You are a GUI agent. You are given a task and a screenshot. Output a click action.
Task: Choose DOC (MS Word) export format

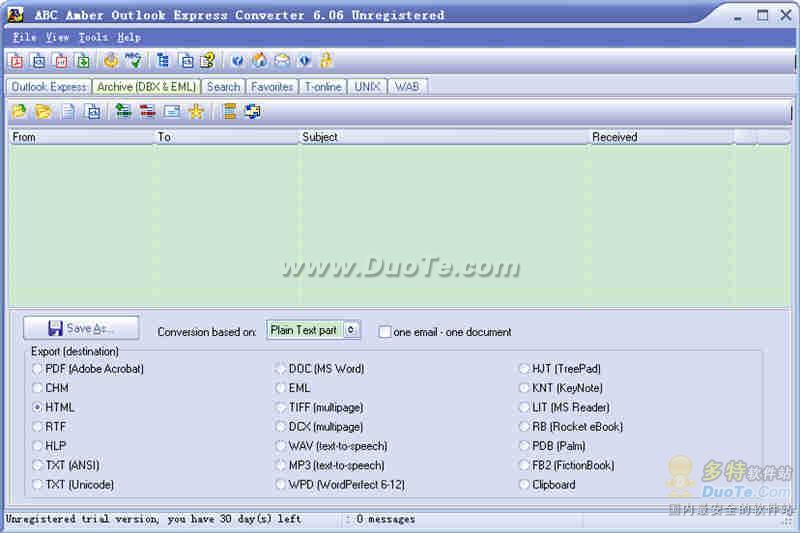click(x=320, y=368)
